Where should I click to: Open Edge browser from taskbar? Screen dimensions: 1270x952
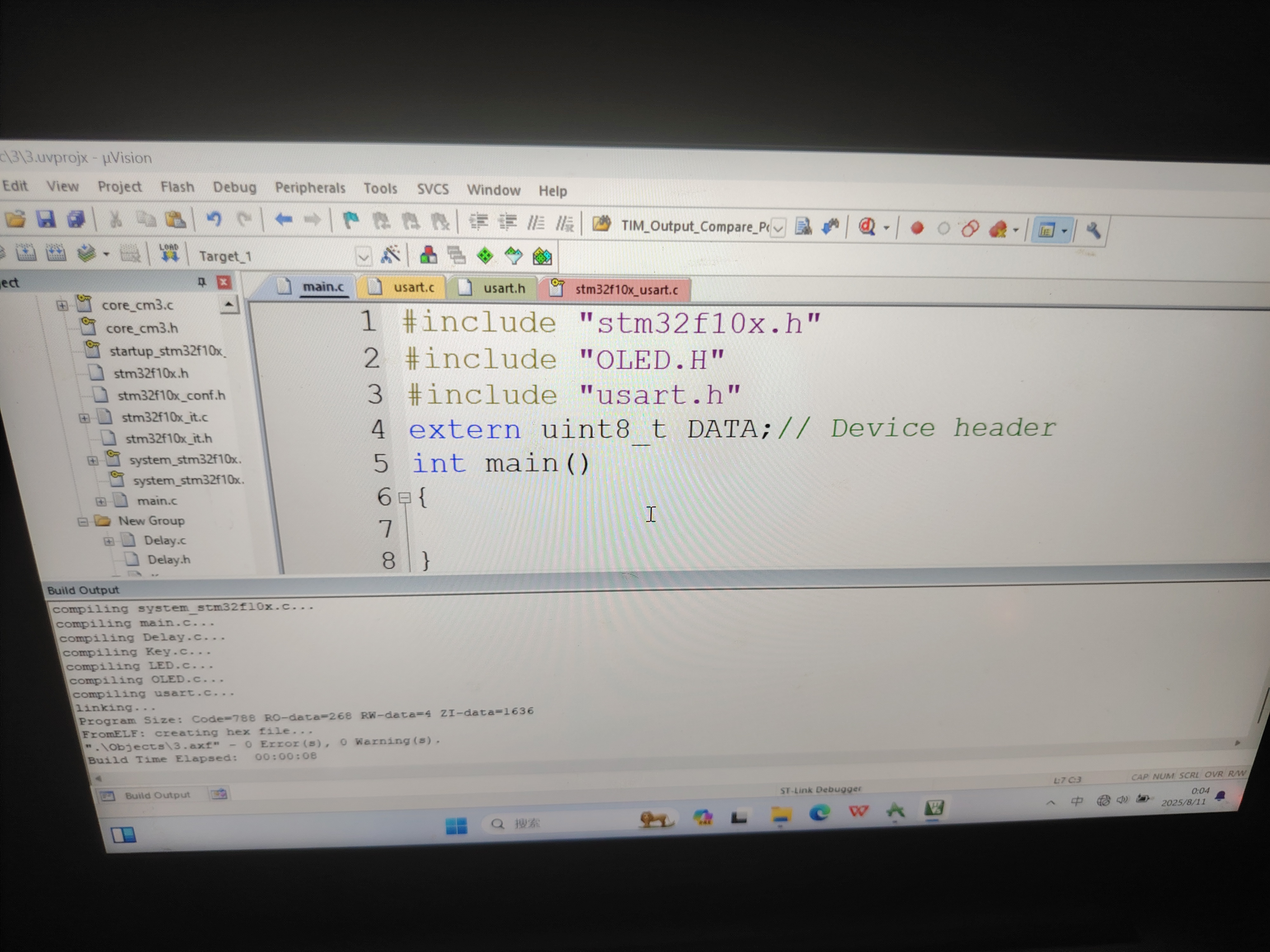(x=819, y=813)
